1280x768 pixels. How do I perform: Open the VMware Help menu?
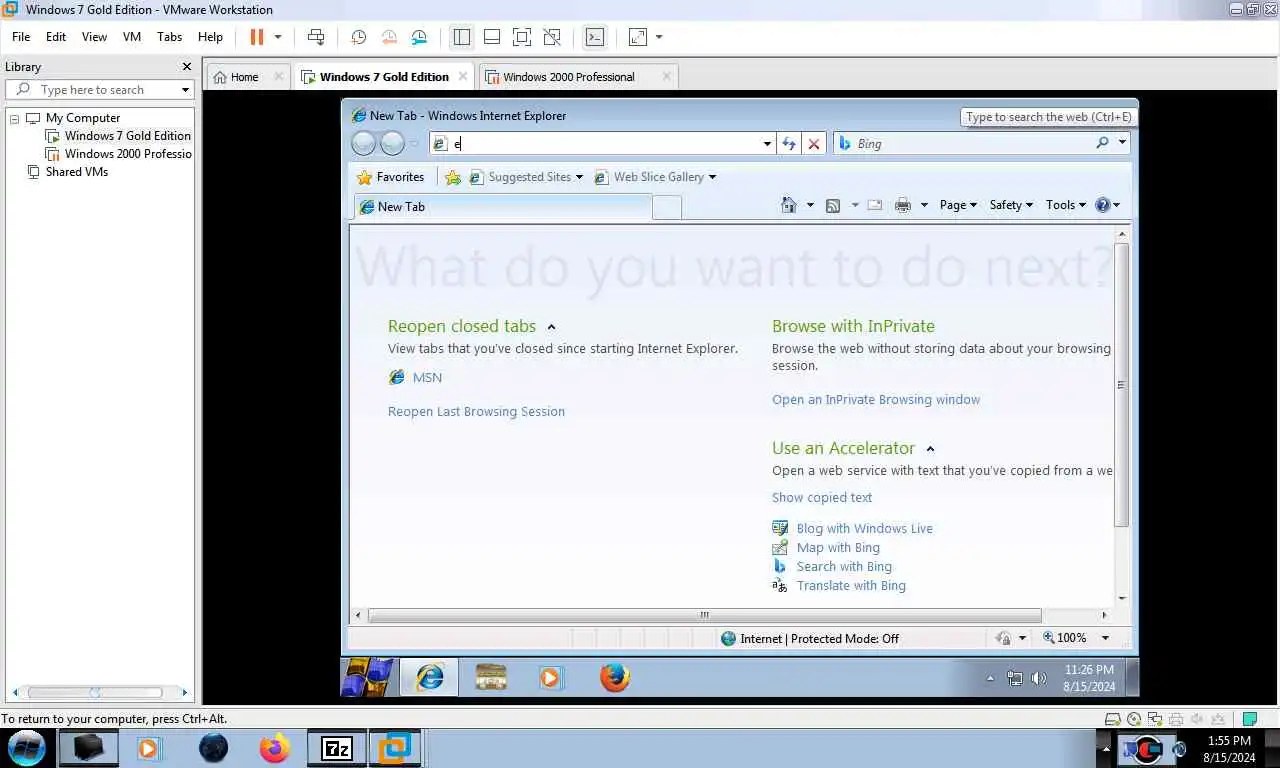coord(210,37)
